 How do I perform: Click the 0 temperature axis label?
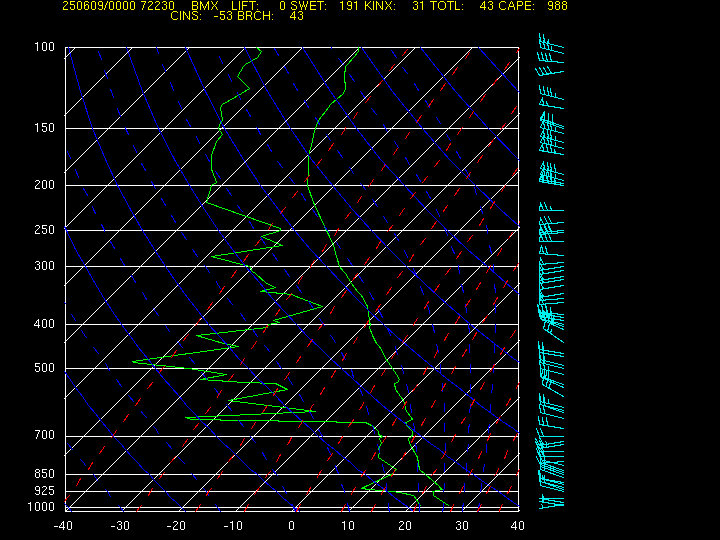click(292, 526)
